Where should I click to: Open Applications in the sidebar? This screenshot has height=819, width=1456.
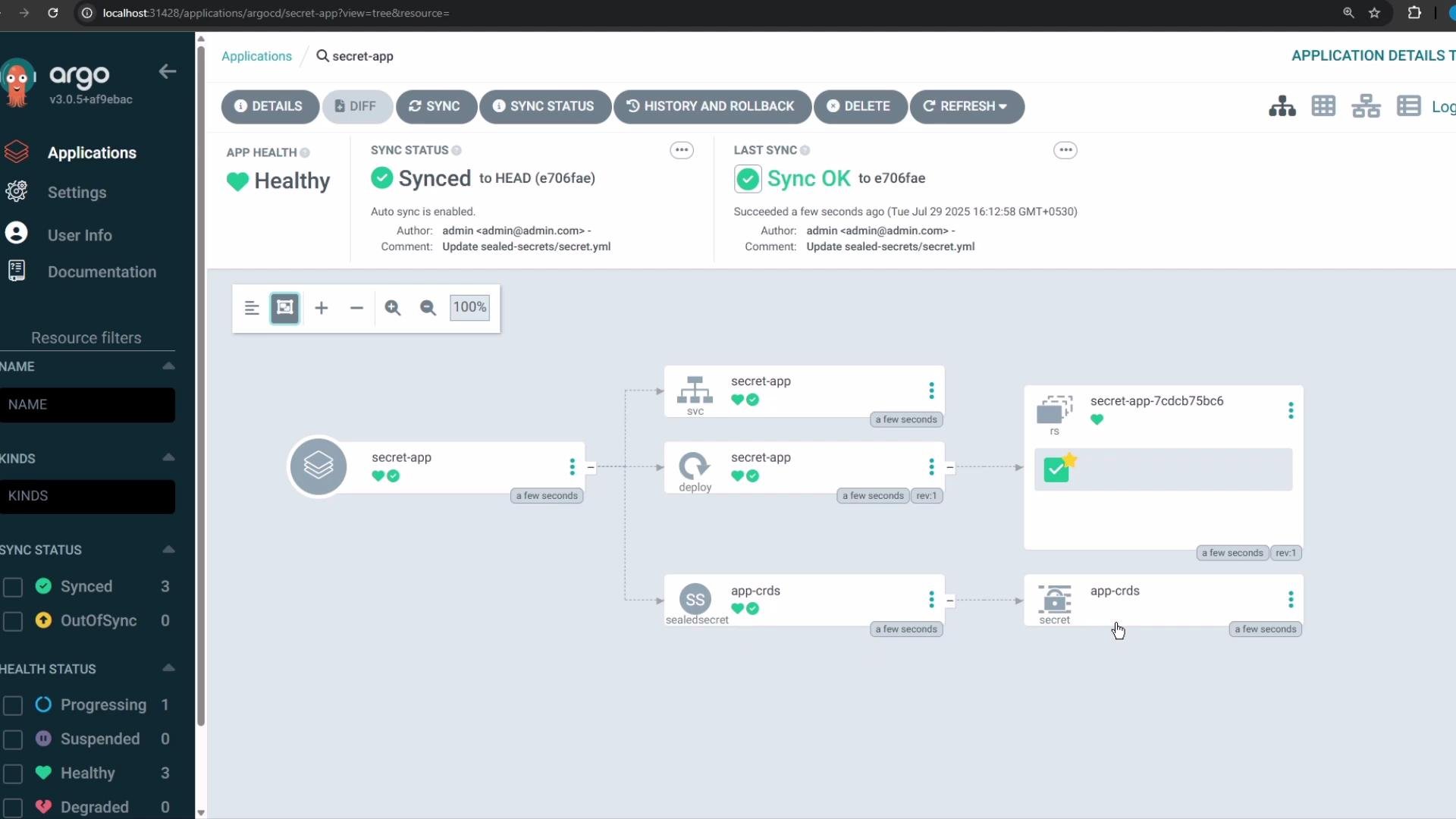(x=92, y=152)
